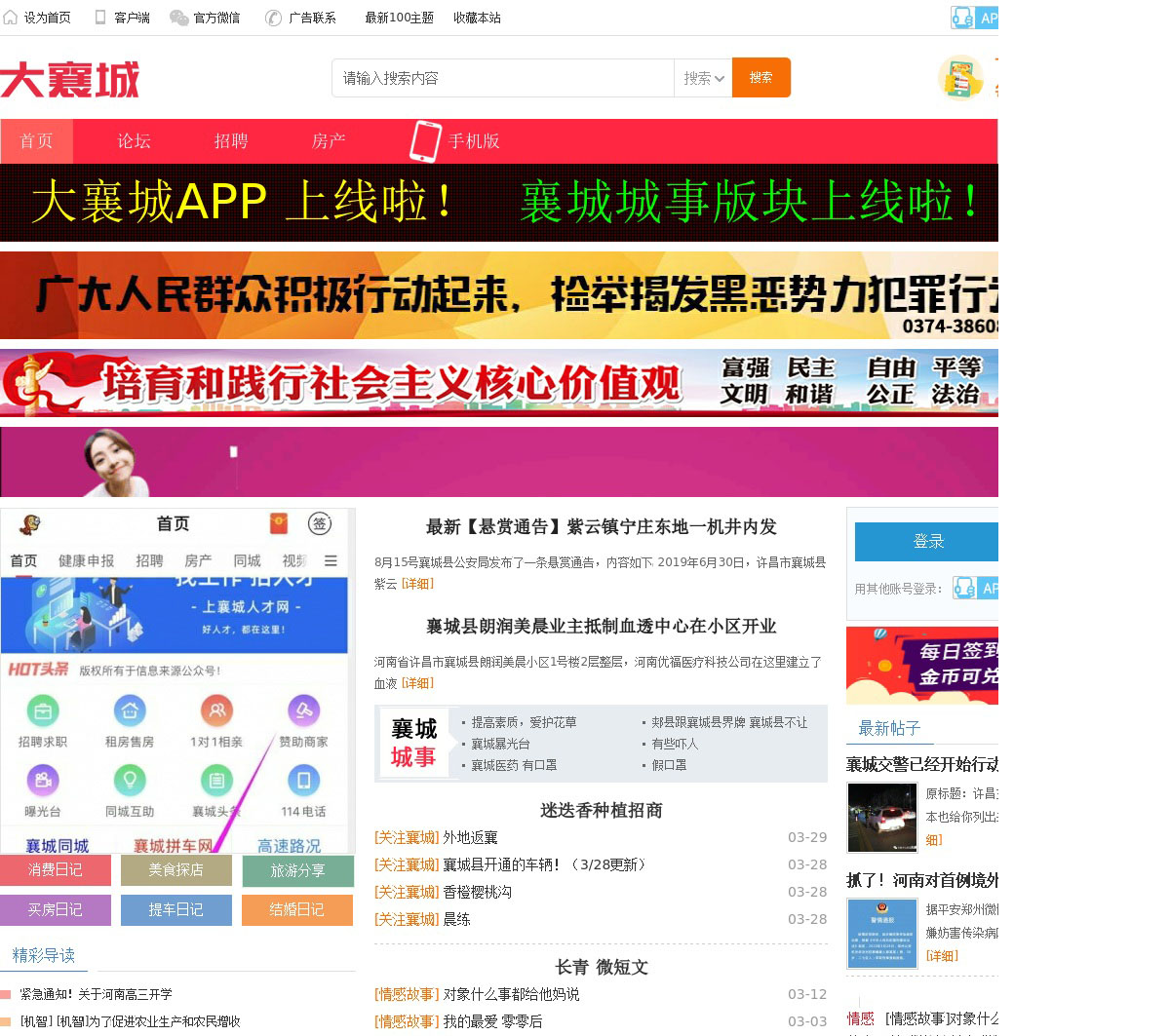1170x1036 pixels.
Task: Open the 房产 navigation tab
Action: pos(329,141)
